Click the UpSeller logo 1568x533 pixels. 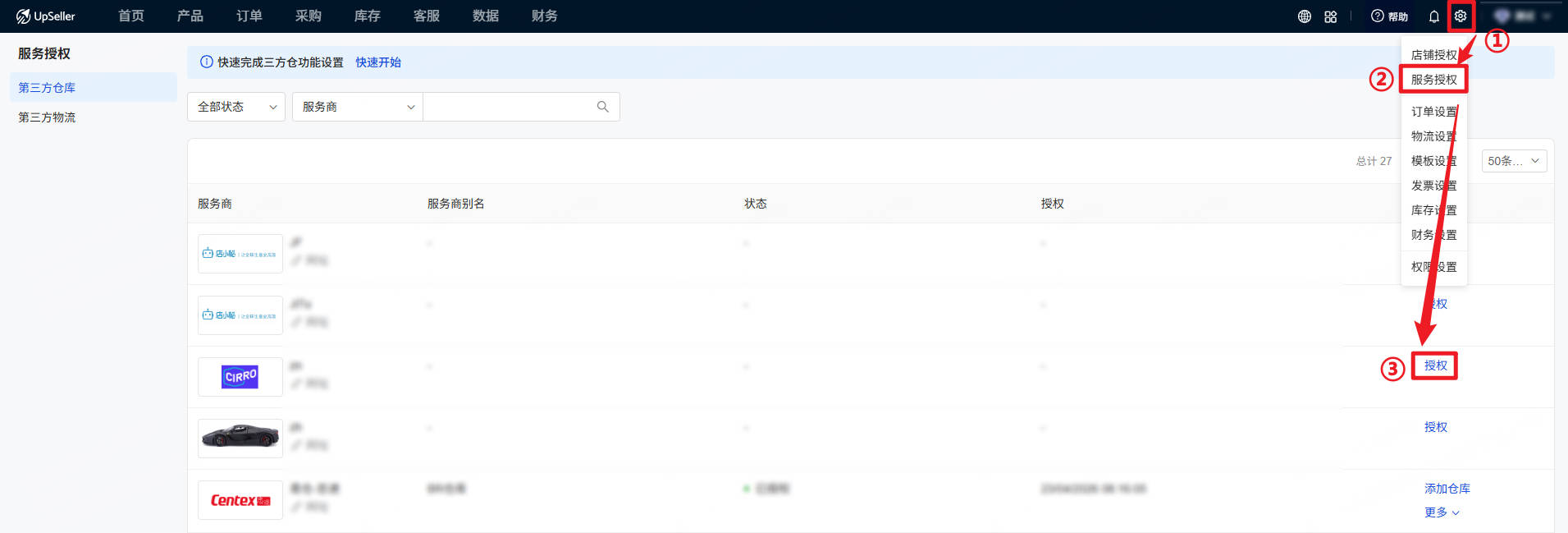[46, 16]
